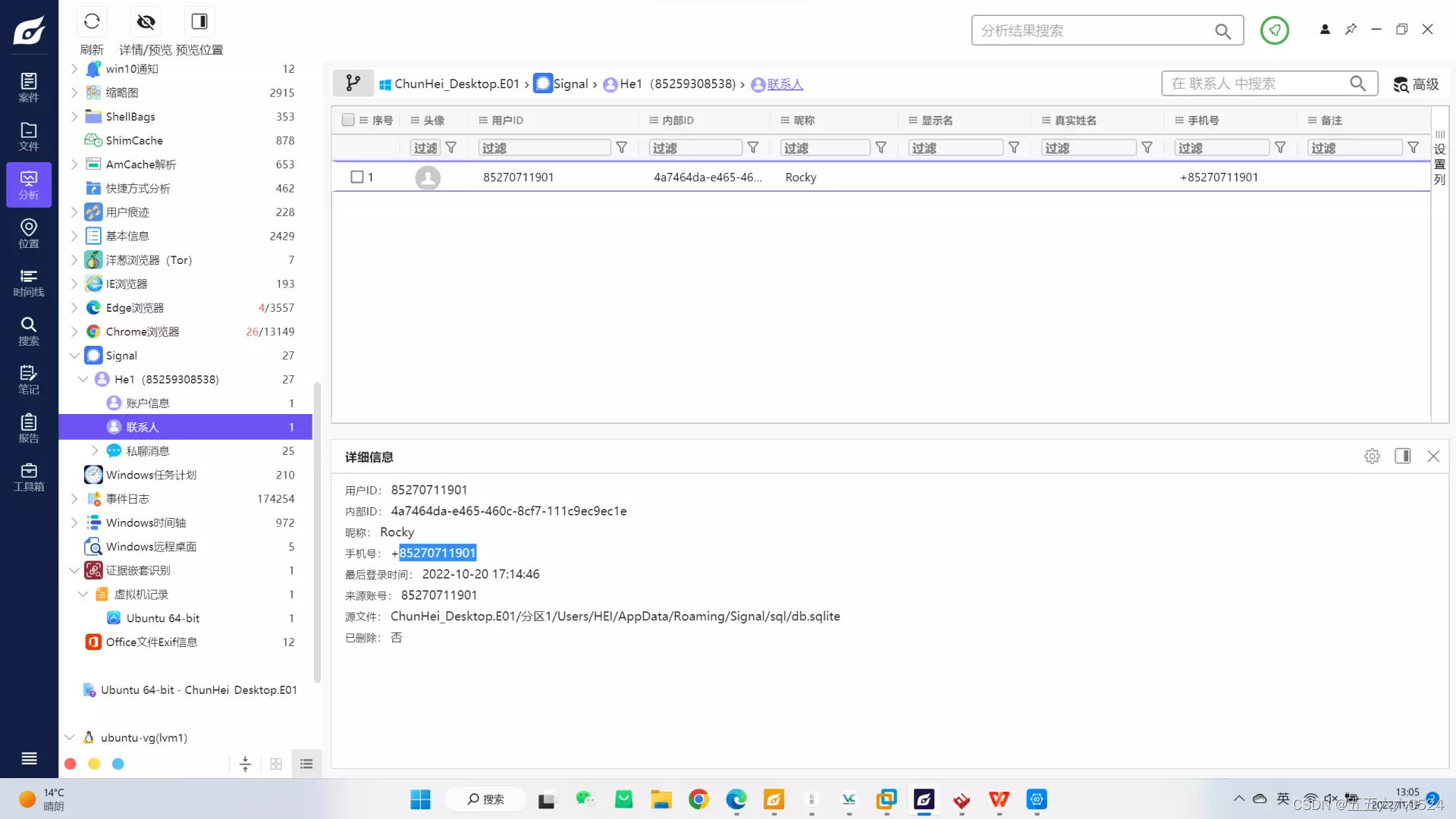1456x819 pixels.
Task: Select 账户信息 in the tree
Action: click(x=148, y=403)
